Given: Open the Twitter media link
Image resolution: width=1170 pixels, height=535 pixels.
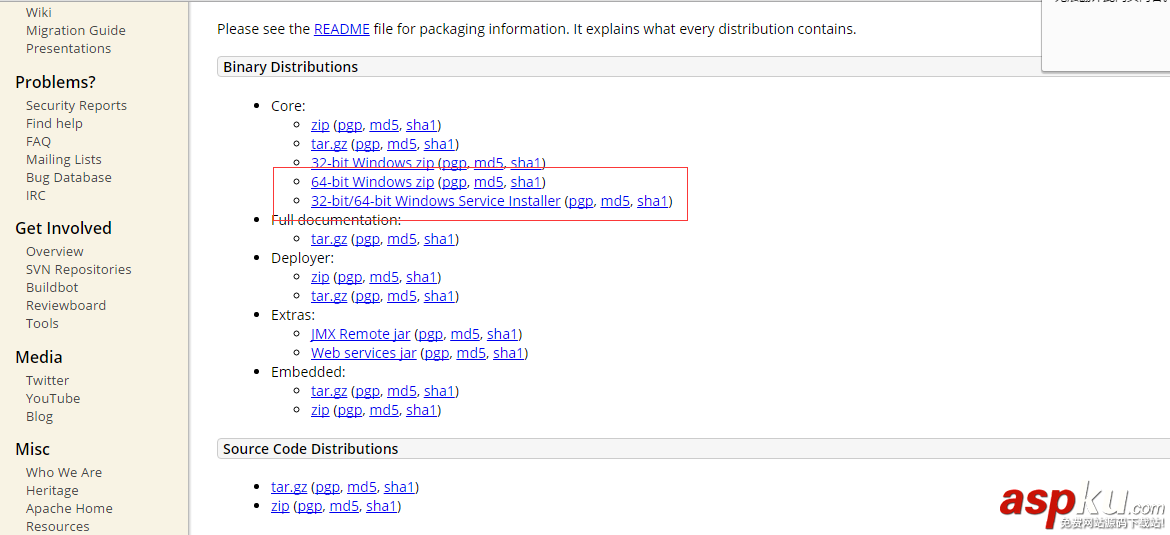Looking at the screenshot, I should 47,380.
